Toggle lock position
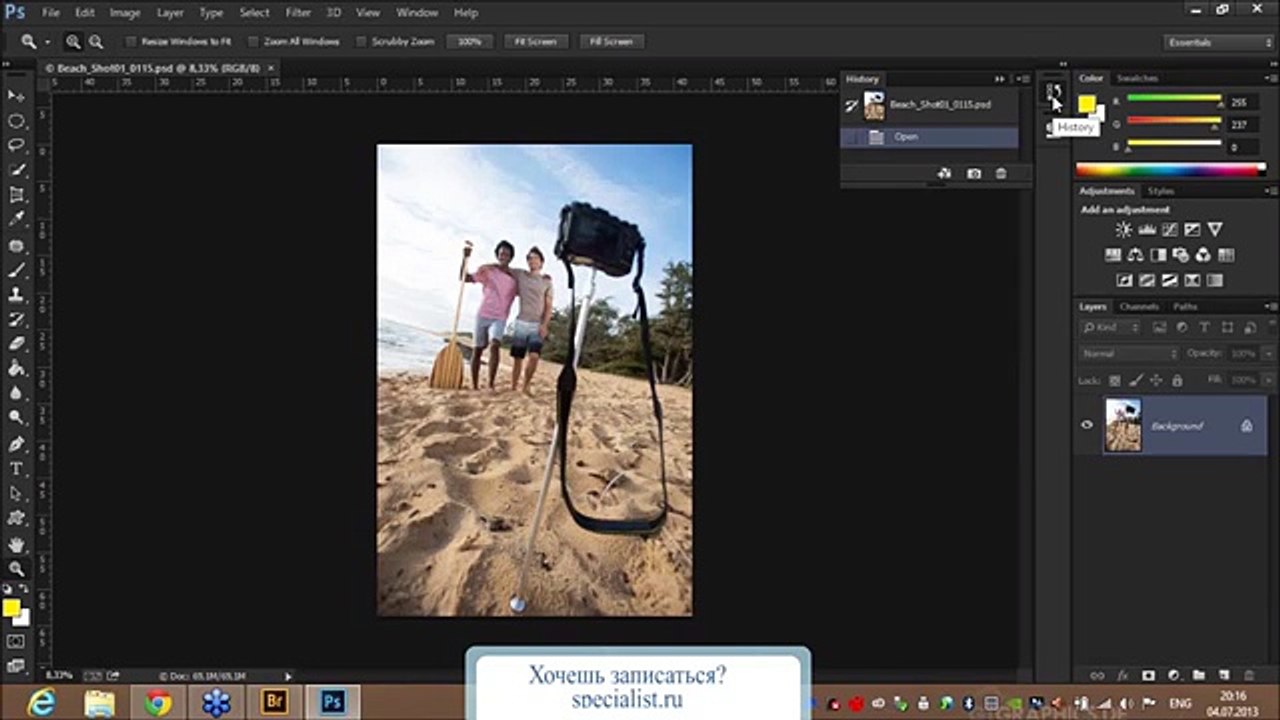The height and width of the screenshot is (720, 1280). click(x=1157, y=381)
